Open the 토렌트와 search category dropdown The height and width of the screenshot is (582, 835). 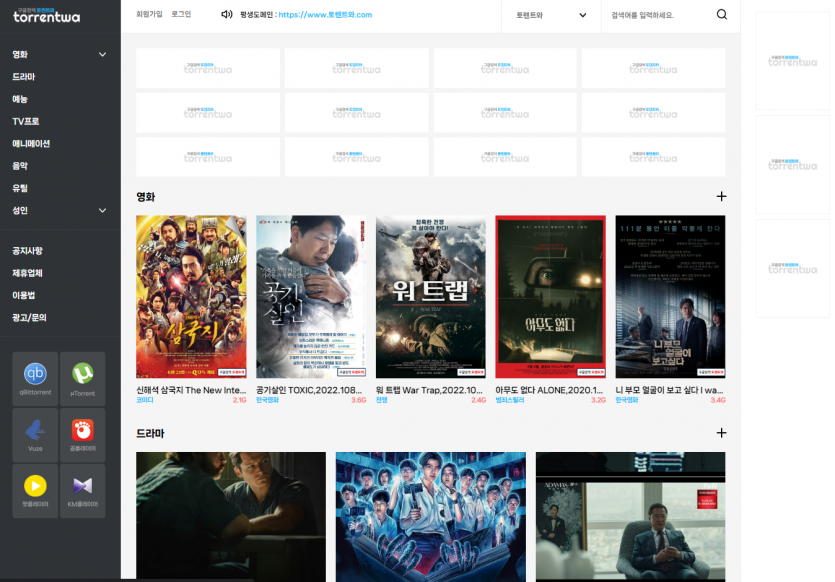point(551,15)
